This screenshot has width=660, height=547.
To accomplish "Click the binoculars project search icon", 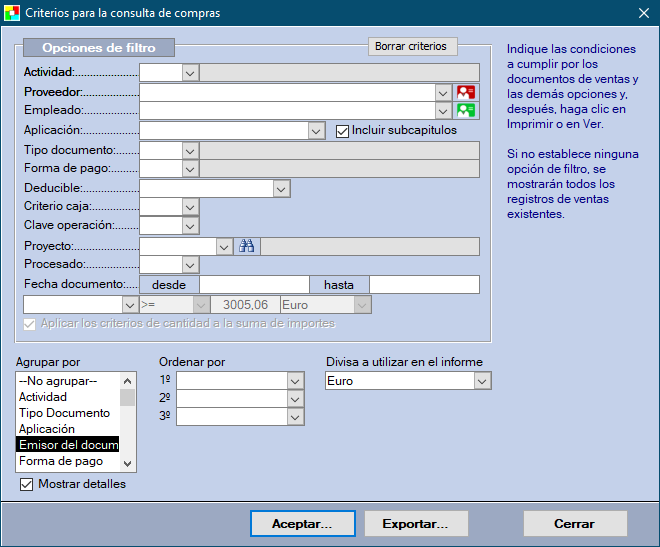I will [246, 246].
